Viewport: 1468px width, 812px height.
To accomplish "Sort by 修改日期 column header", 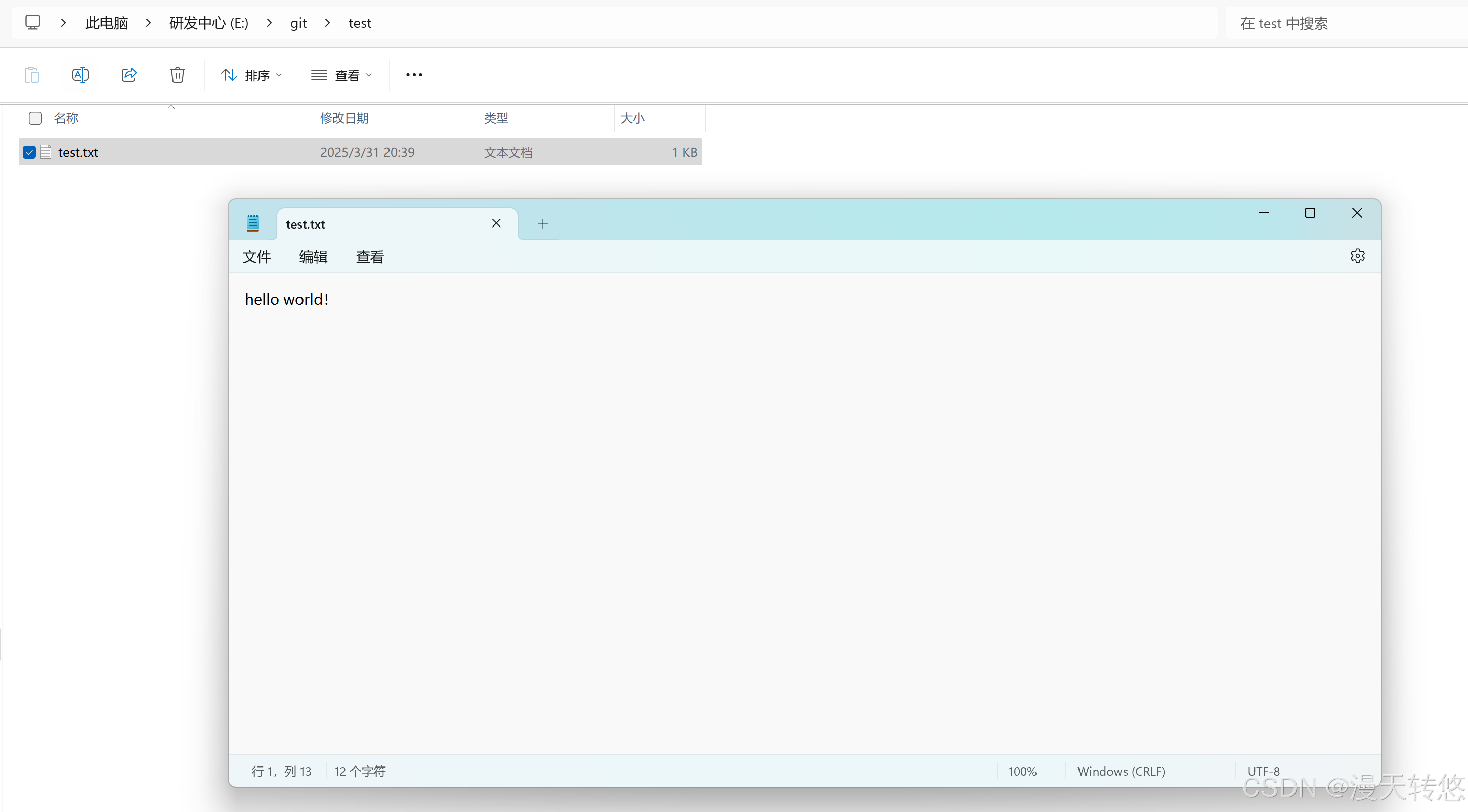I will [345, 118].
